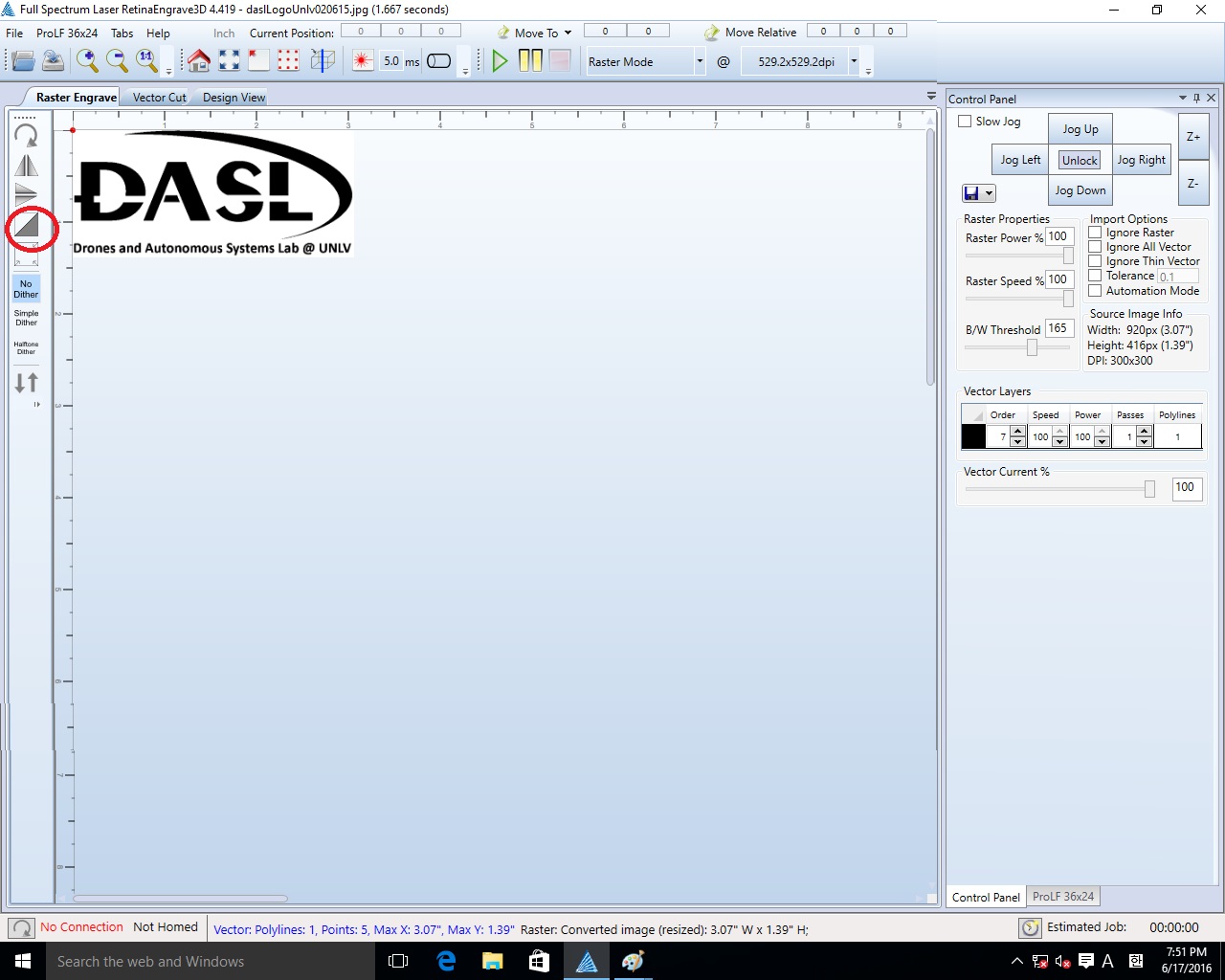The image size is (1225, 980).
Task: Switch to the bottom ProLF 36x24 tab
Action: pyautogui.click(x=1062, y=897)
